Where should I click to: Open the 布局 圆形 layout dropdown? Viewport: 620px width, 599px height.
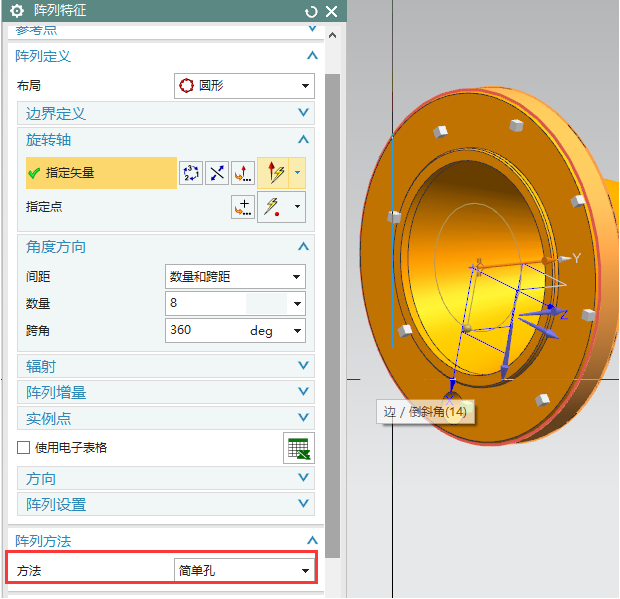click(x=244, y=86)
